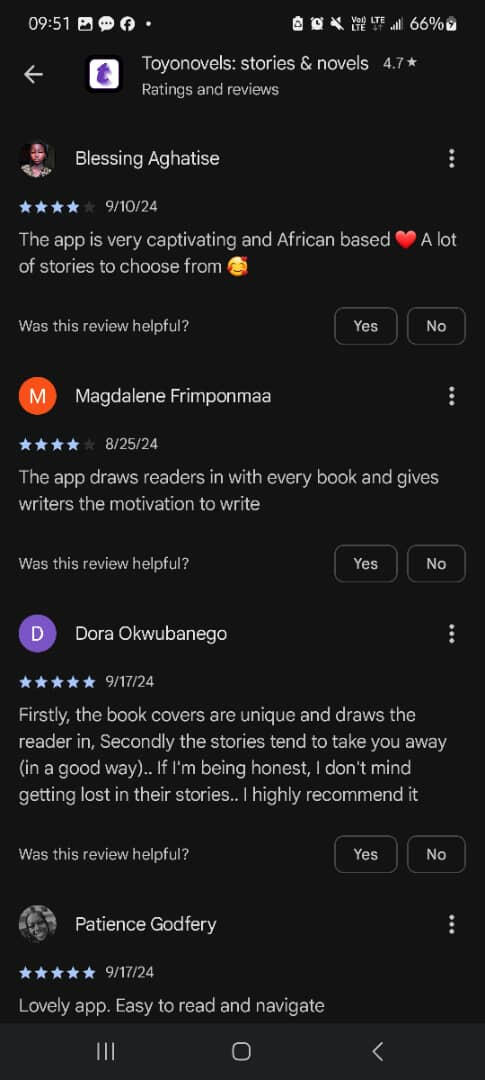Open options menu for Magdalene Frimponmaa's review
Viewport: 485px width, 1080px height.
(x=451, y=396)
